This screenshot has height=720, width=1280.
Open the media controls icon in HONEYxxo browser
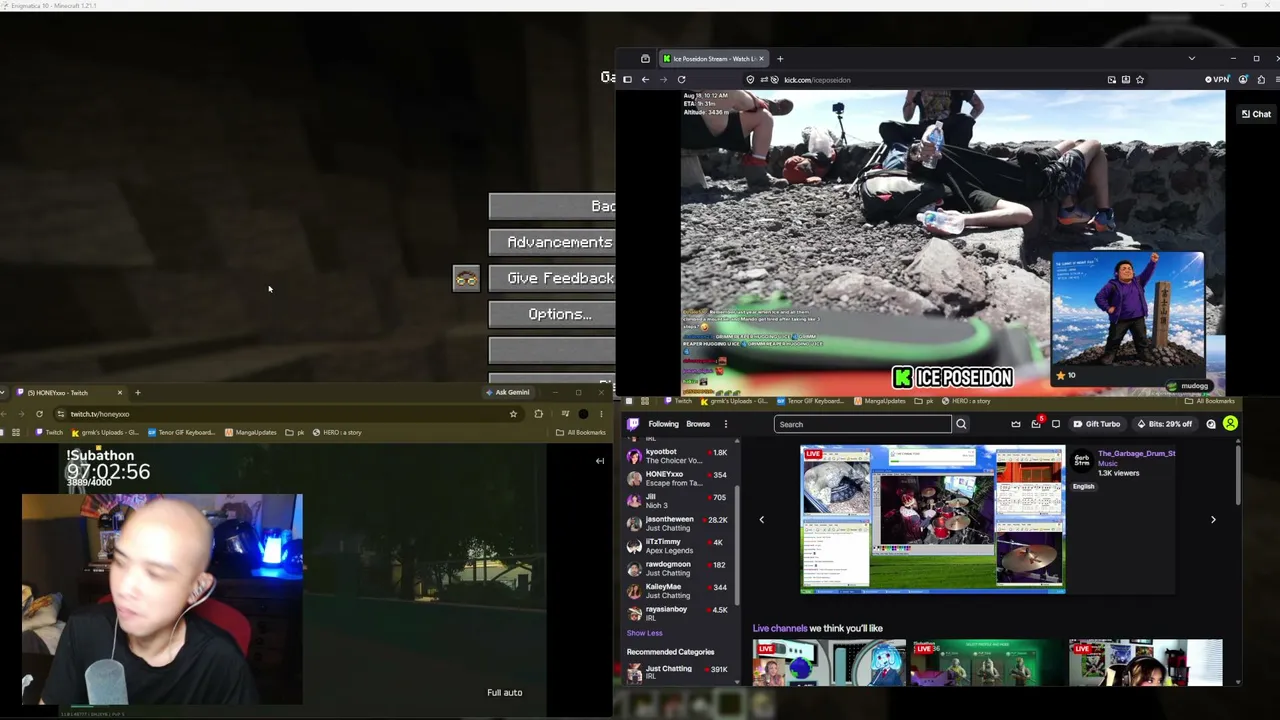click(565, 414)
